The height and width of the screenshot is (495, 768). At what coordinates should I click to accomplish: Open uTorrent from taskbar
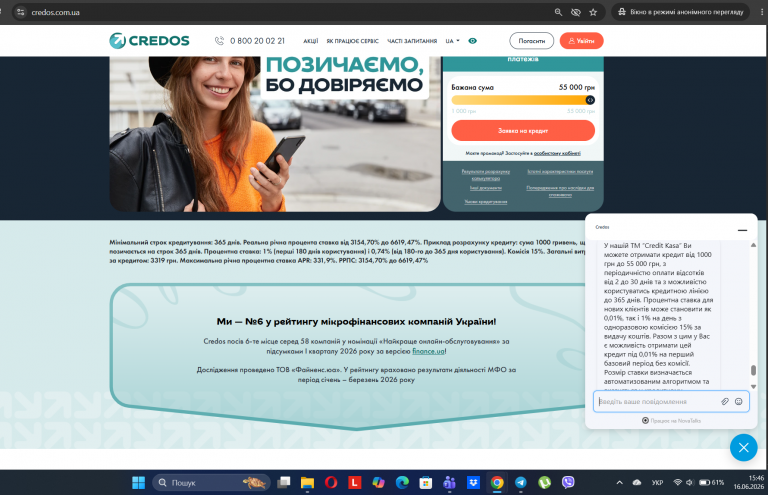(544, 483)
